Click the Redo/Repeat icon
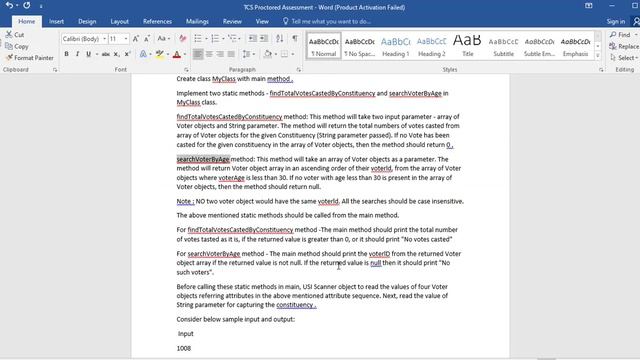Viewport: 640px width, 360px height. coord(27,5)
